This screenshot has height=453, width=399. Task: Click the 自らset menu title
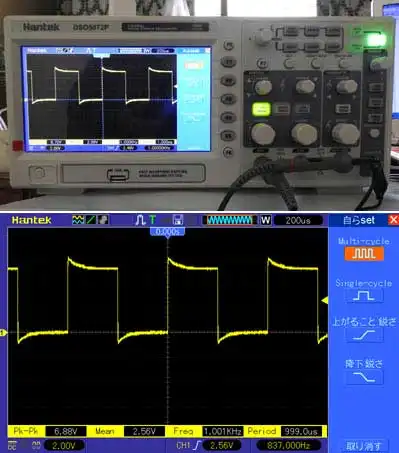359,220
